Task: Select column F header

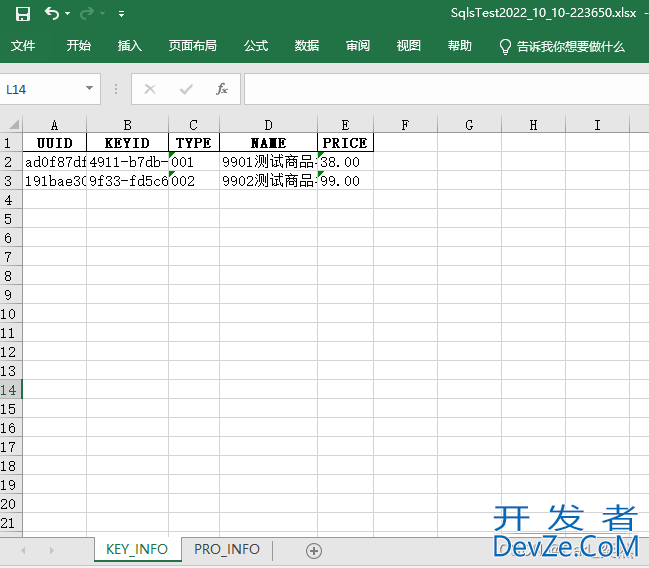Action: point(405,125)
